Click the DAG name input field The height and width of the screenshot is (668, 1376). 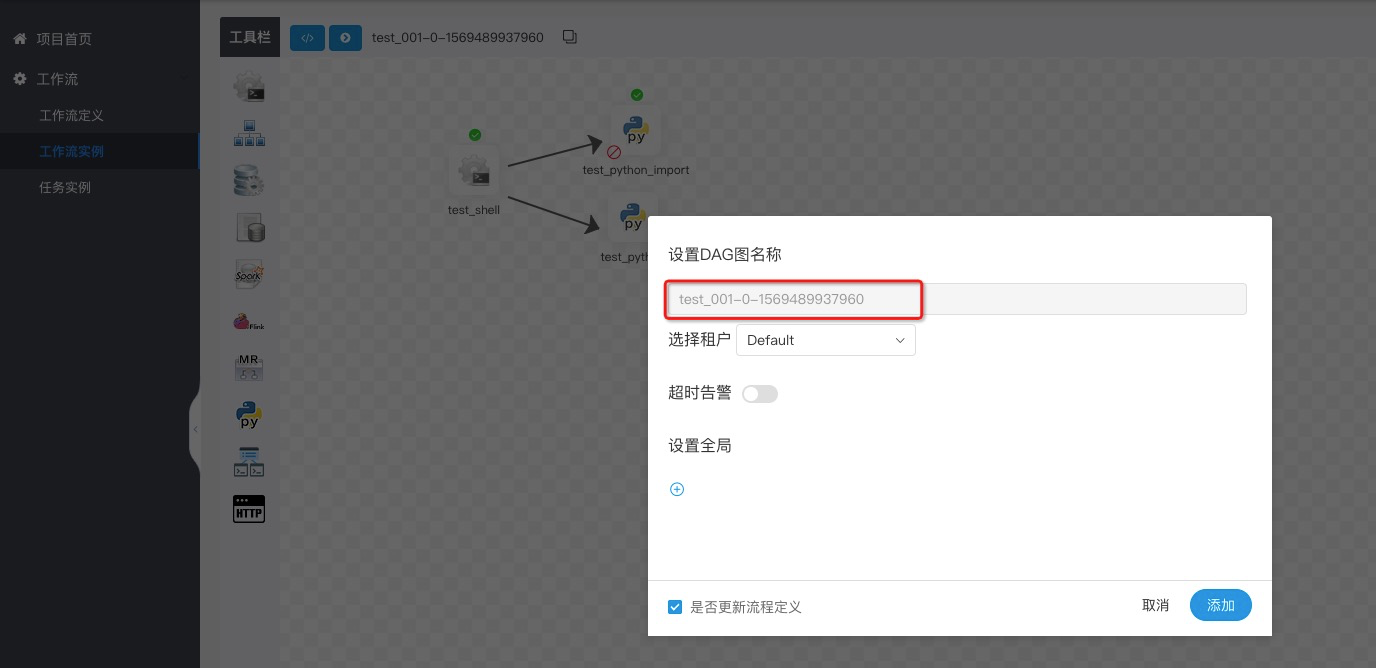click(x=957, y=299)
